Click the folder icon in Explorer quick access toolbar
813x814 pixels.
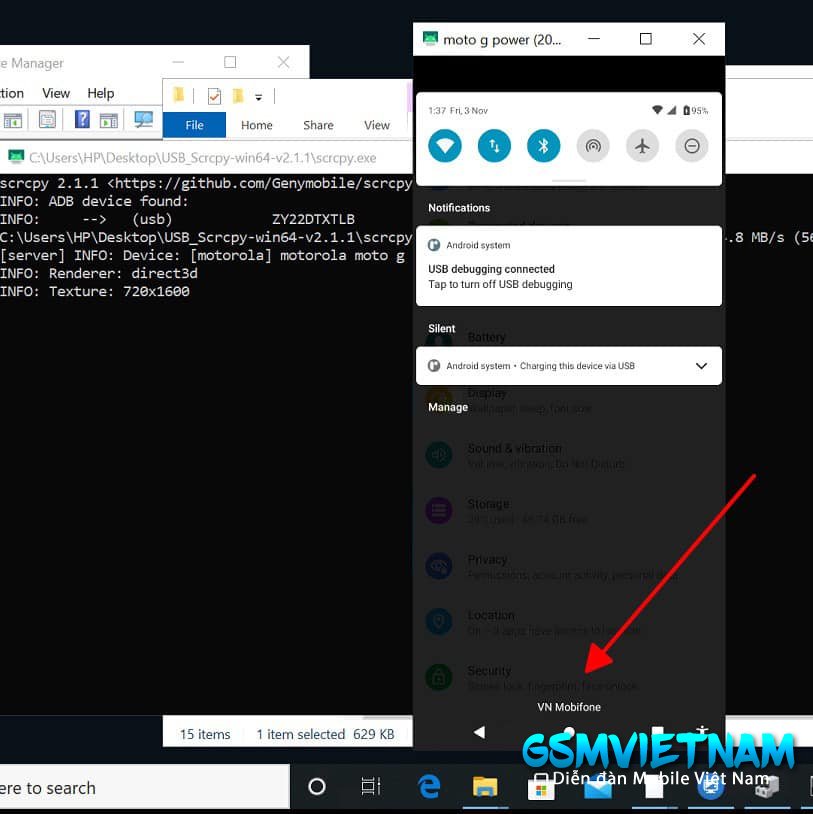click(178, 95)
